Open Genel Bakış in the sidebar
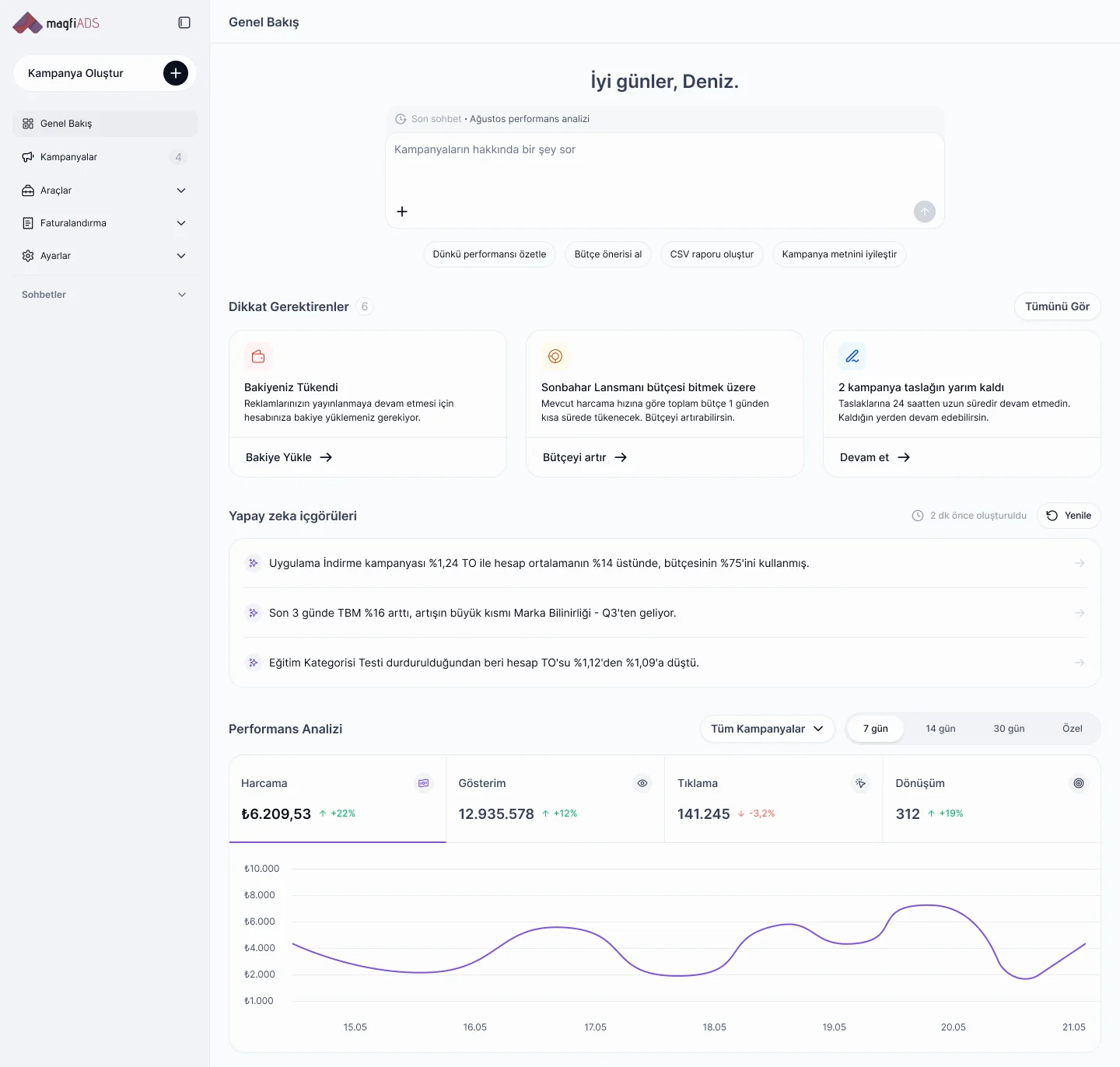1120x1067 pixels. (105, 124)
